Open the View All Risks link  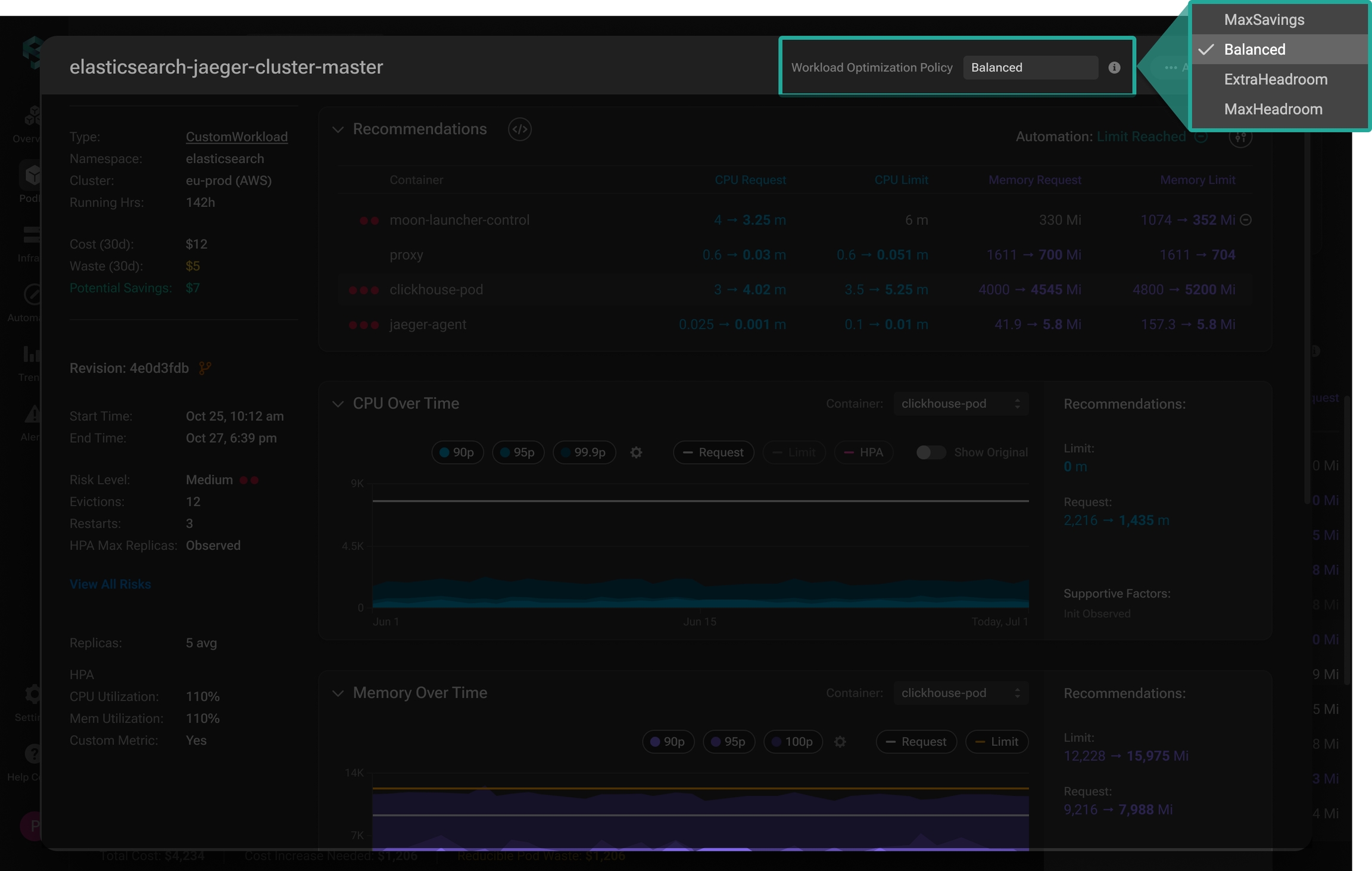point(110,584)
